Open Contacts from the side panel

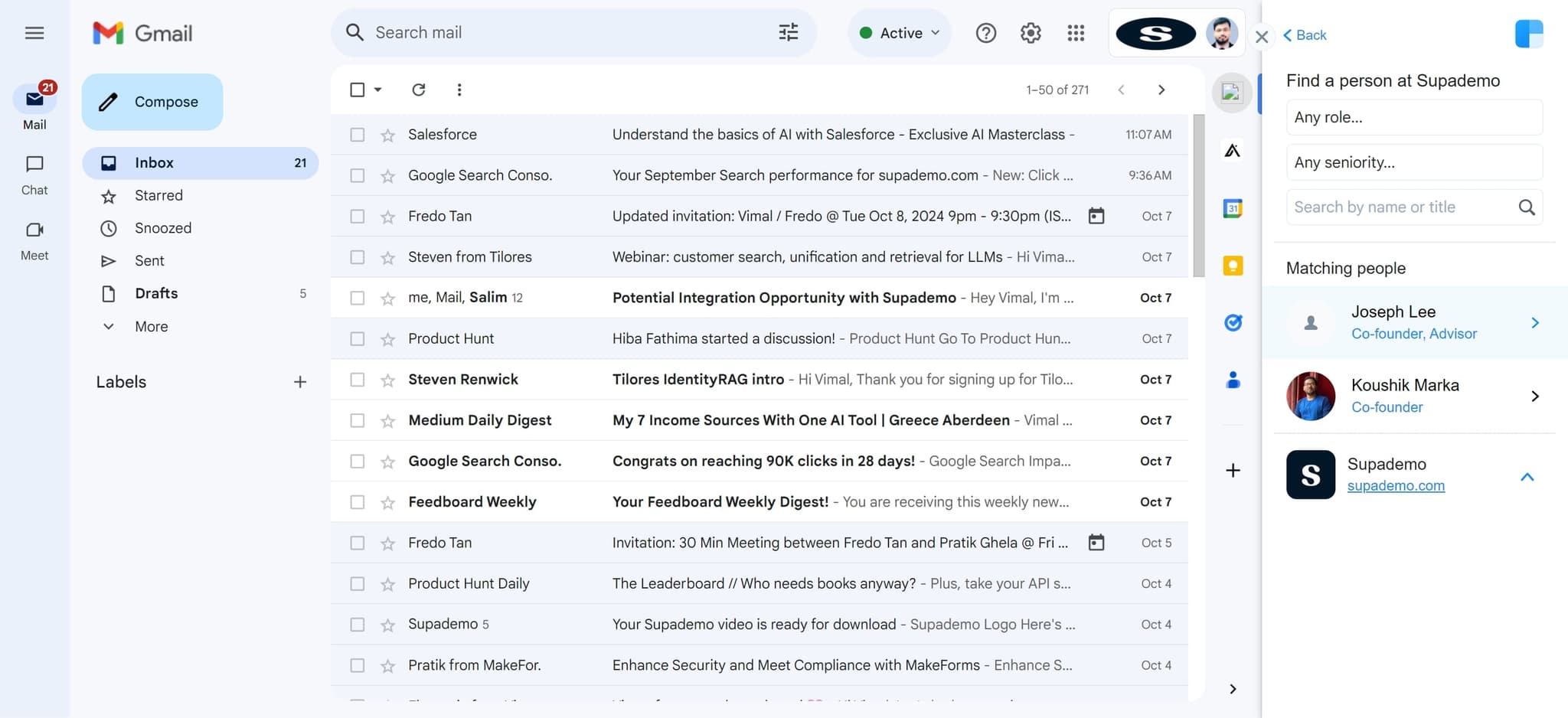click(x=1232, y=380)
